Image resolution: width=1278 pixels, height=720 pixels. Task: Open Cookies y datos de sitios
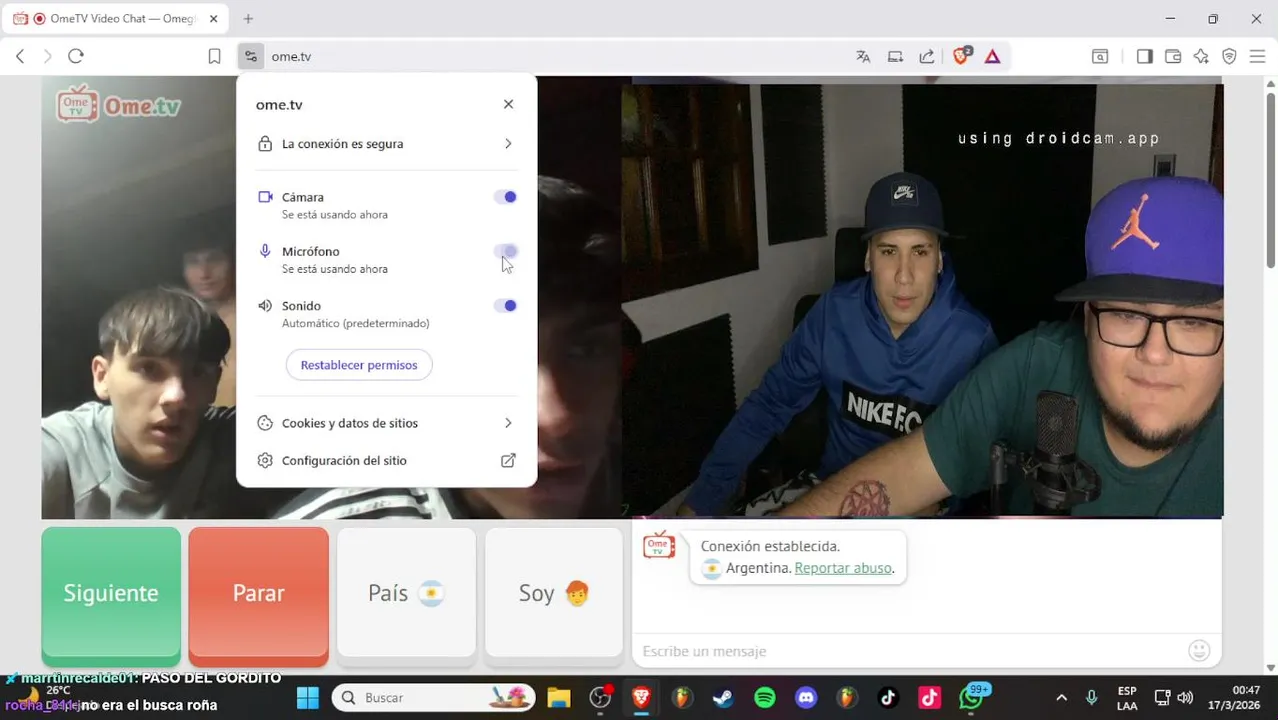(386, 423)
